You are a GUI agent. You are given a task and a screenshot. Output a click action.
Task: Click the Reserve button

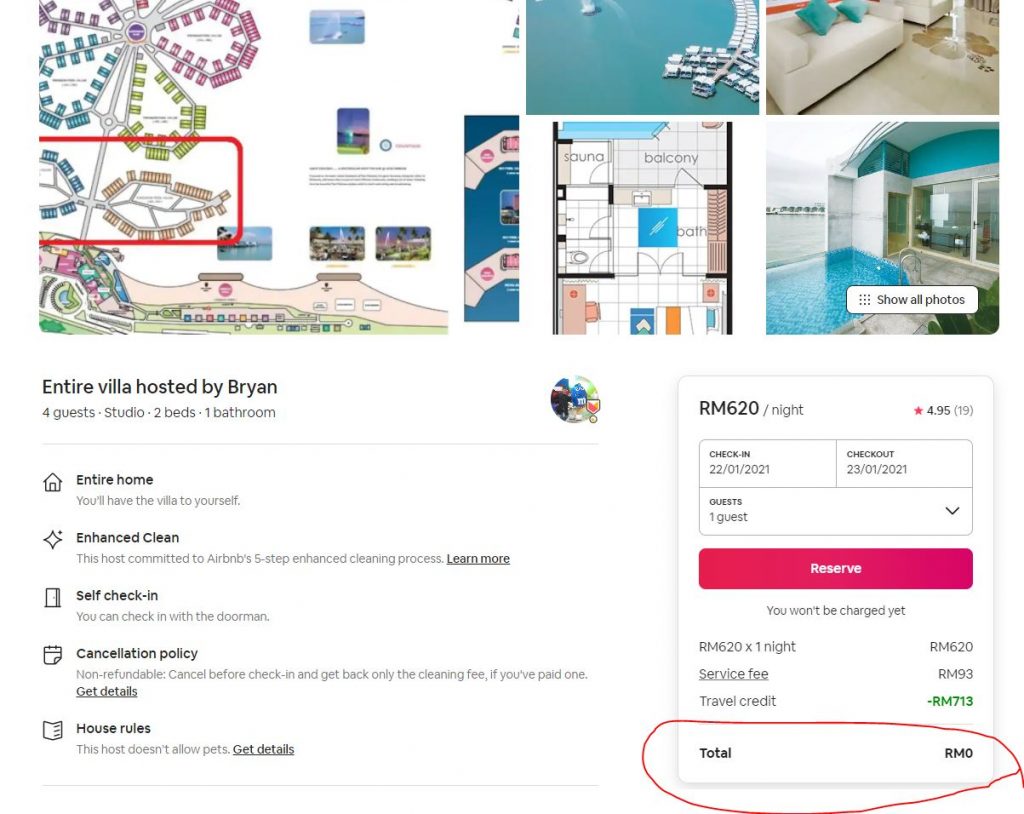[835, 568]
